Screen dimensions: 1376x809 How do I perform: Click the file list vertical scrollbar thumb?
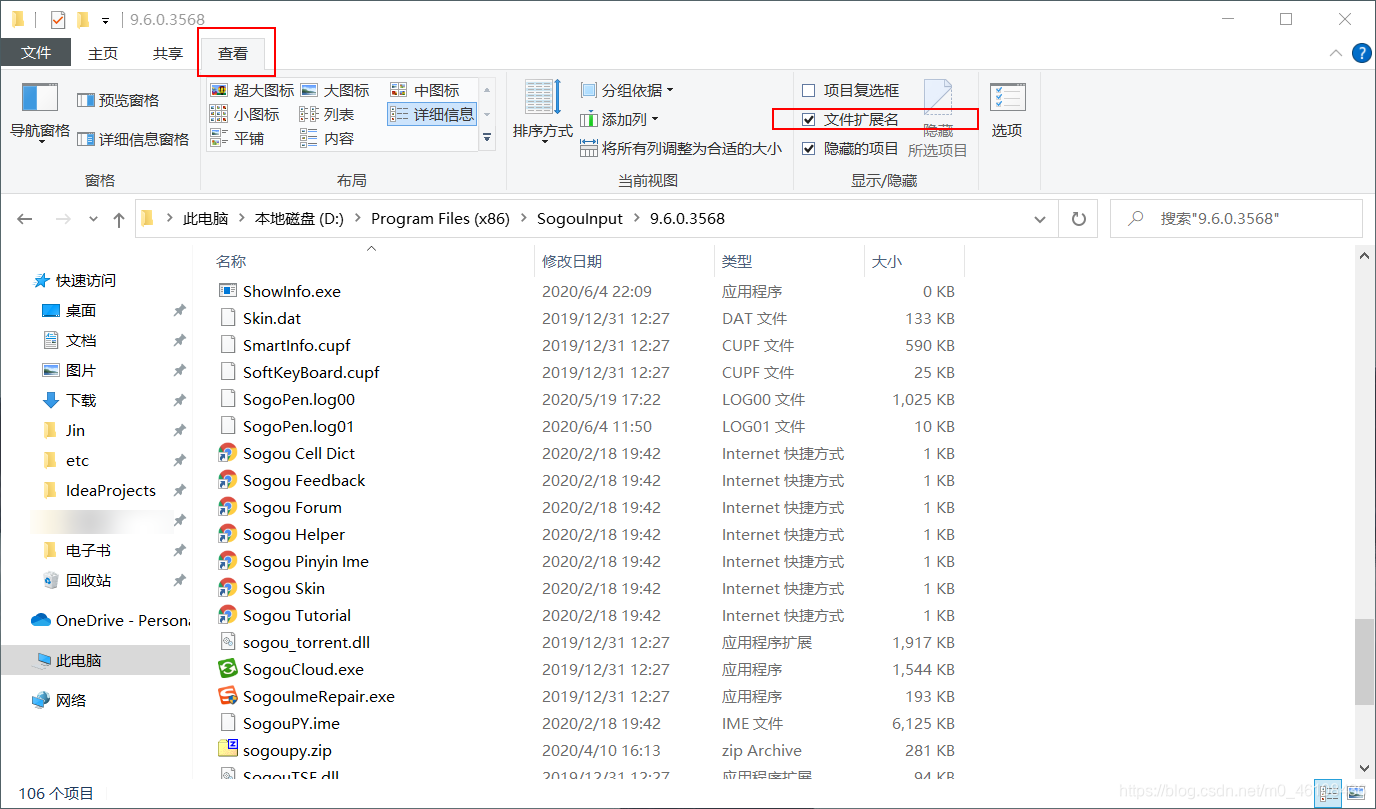coord(1365,661)
